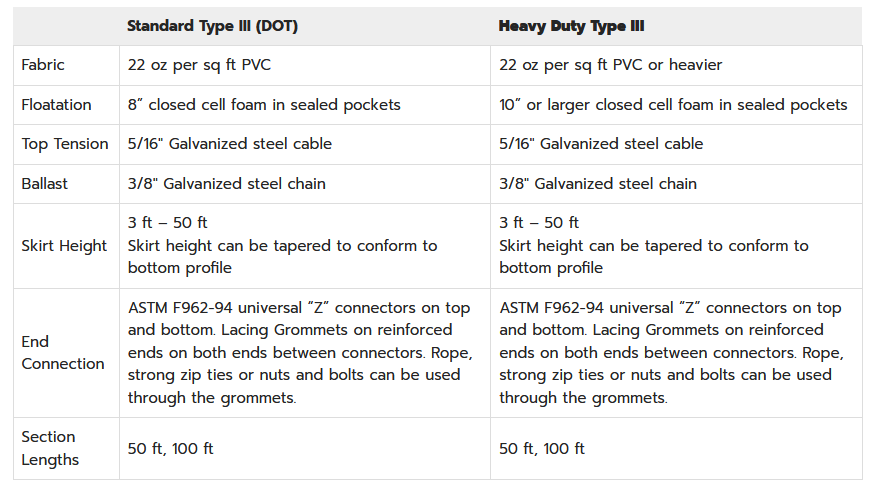Click the Heavy Duty "bottom profile" skirt text
This screenshot has width=875, height=503.
pos(551,268)
